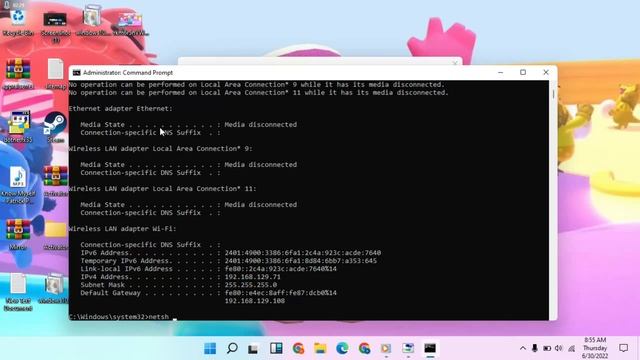
Task: Click the gateway address 192.168.129.108
Action: tap(255, 301)
